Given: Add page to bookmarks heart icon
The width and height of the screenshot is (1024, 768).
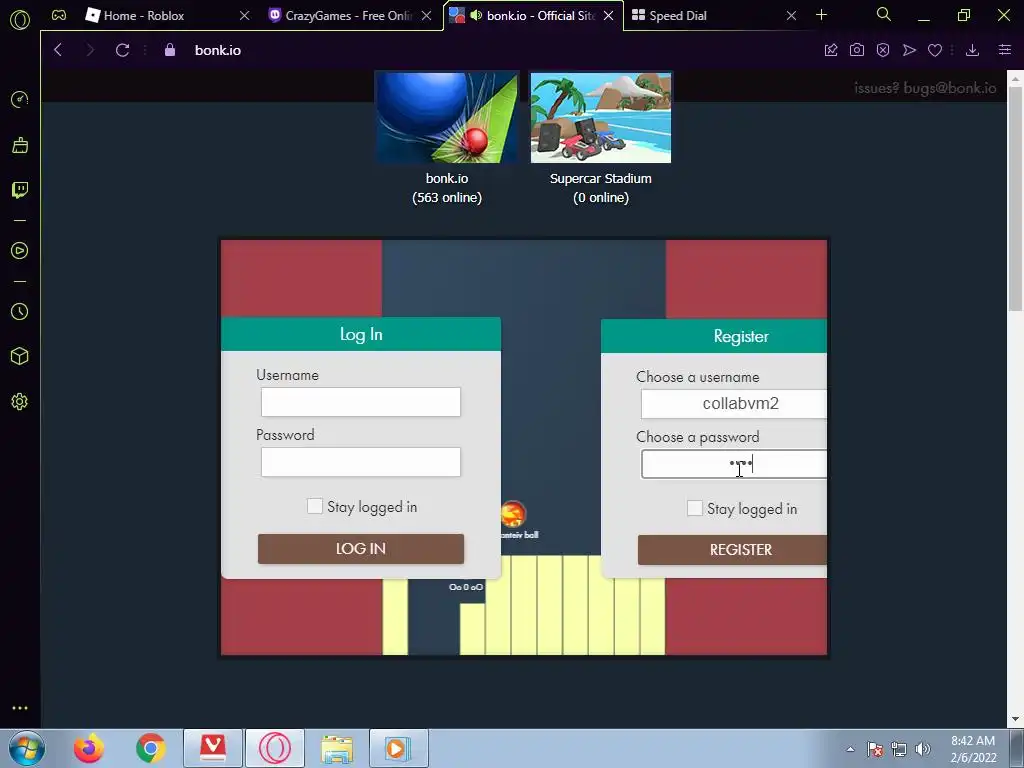Looking at the screenshot, I should 935,50.
